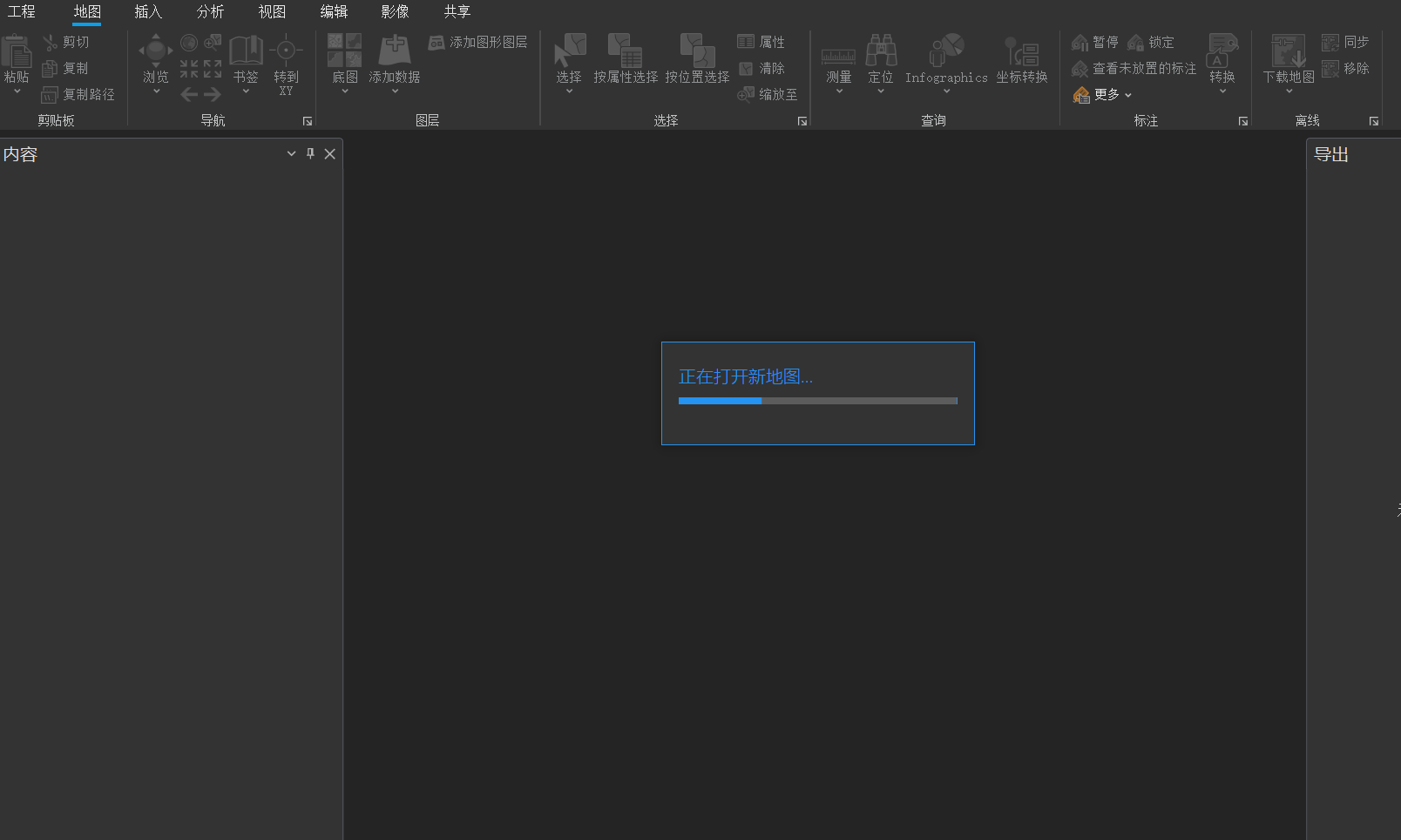Switch to the Edit (编辑) ribbon tab
Image resolution: width=1401 pixels, height=840 pixels.
click(334, 11)
